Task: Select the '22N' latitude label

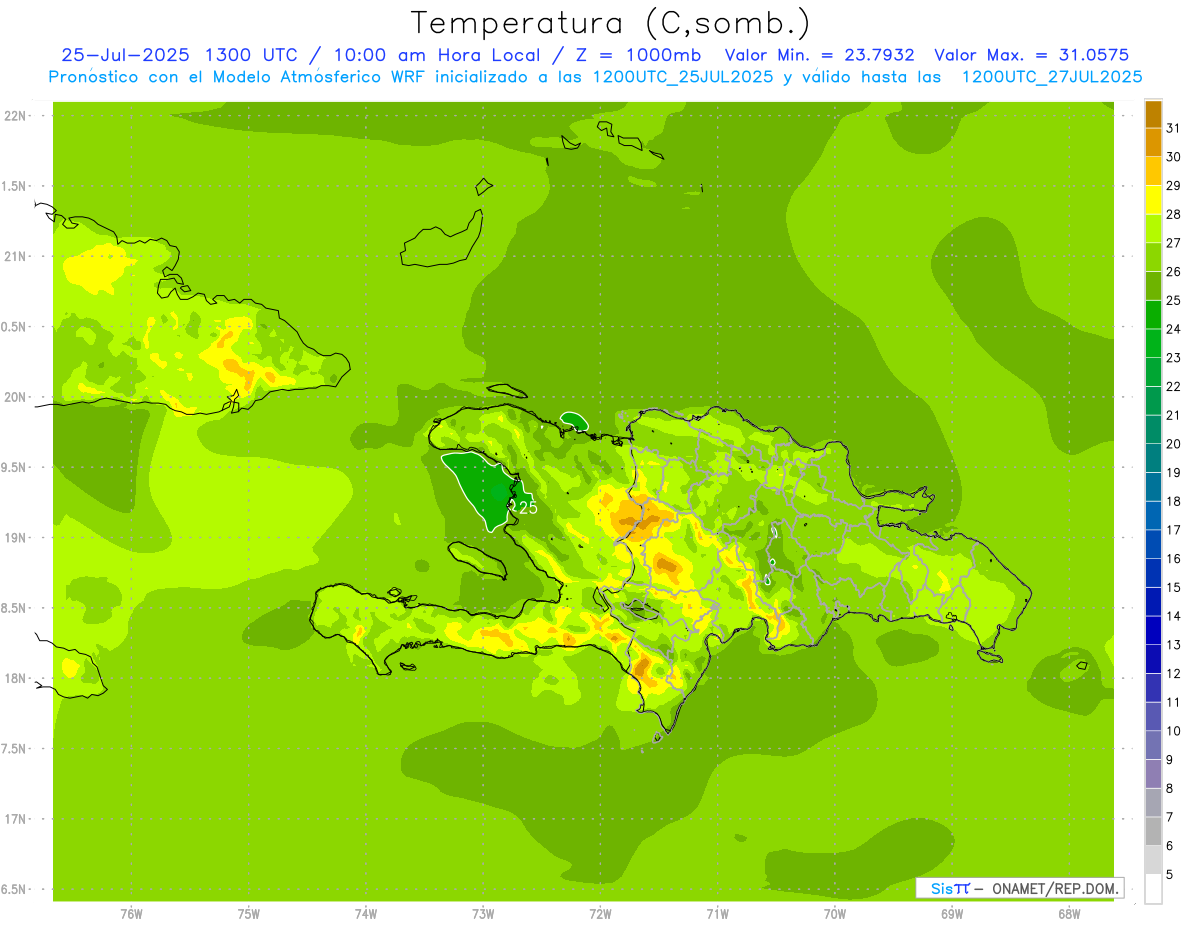Action: [16, 115]
